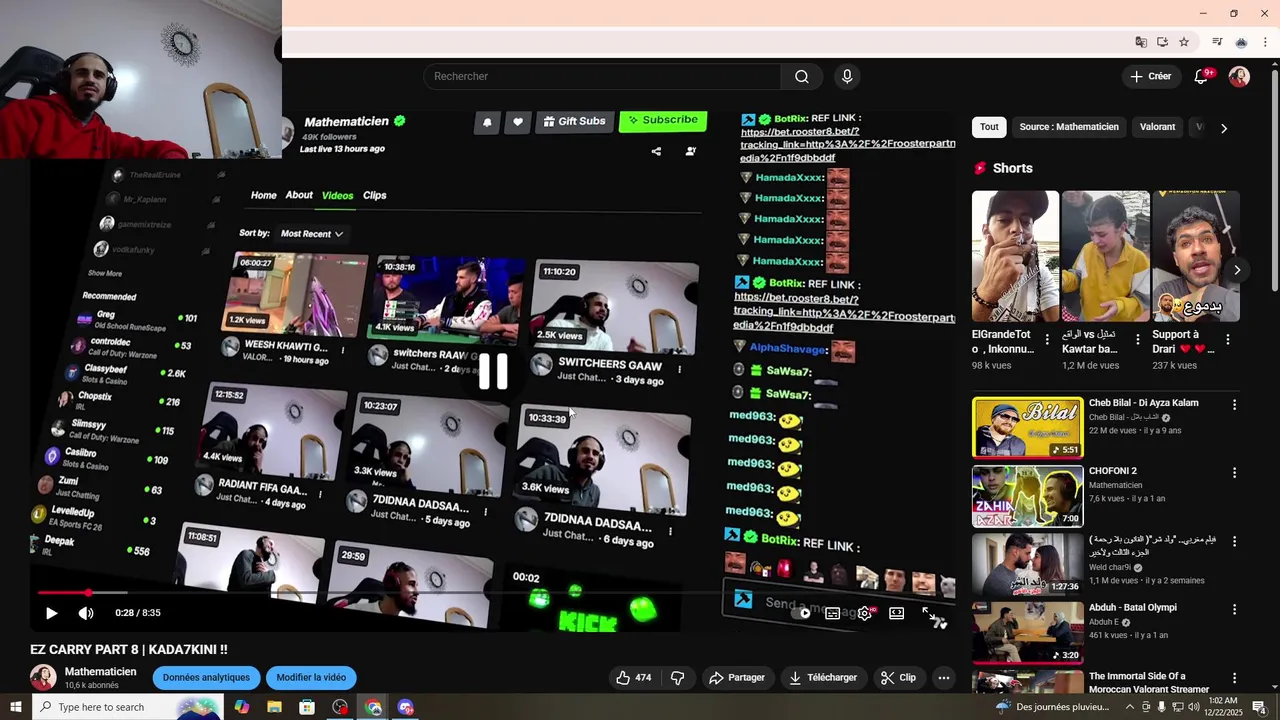
Task: Select Source : Mathematicien chip
Action: (1069, 127)
